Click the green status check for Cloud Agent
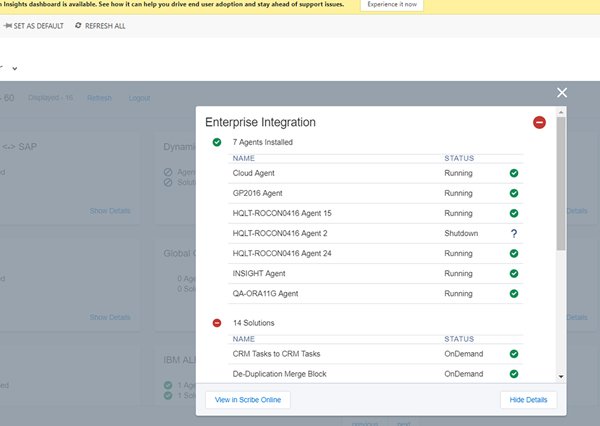This screenshot has height=426, width=600. point(514,173)
